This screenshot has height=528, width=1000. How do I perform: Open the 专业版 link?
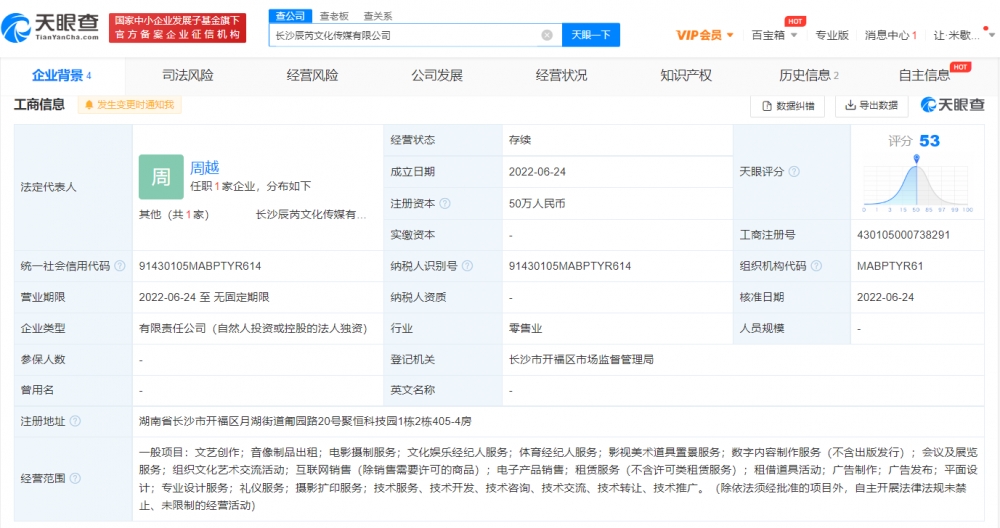(x=832, y=35)
